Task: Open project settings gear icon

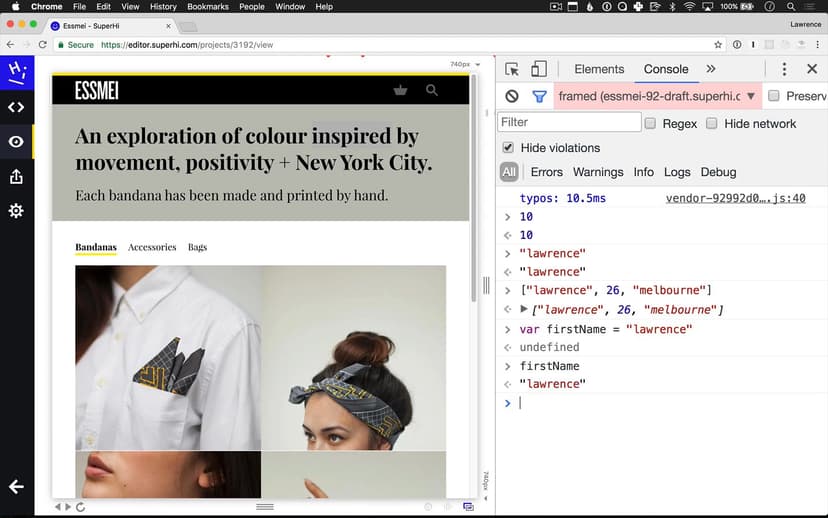Action: point(16,211)
